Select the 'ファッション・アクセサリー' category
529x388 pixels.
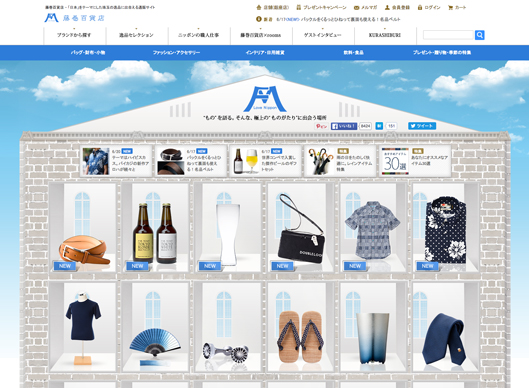[x=176, y=53]
